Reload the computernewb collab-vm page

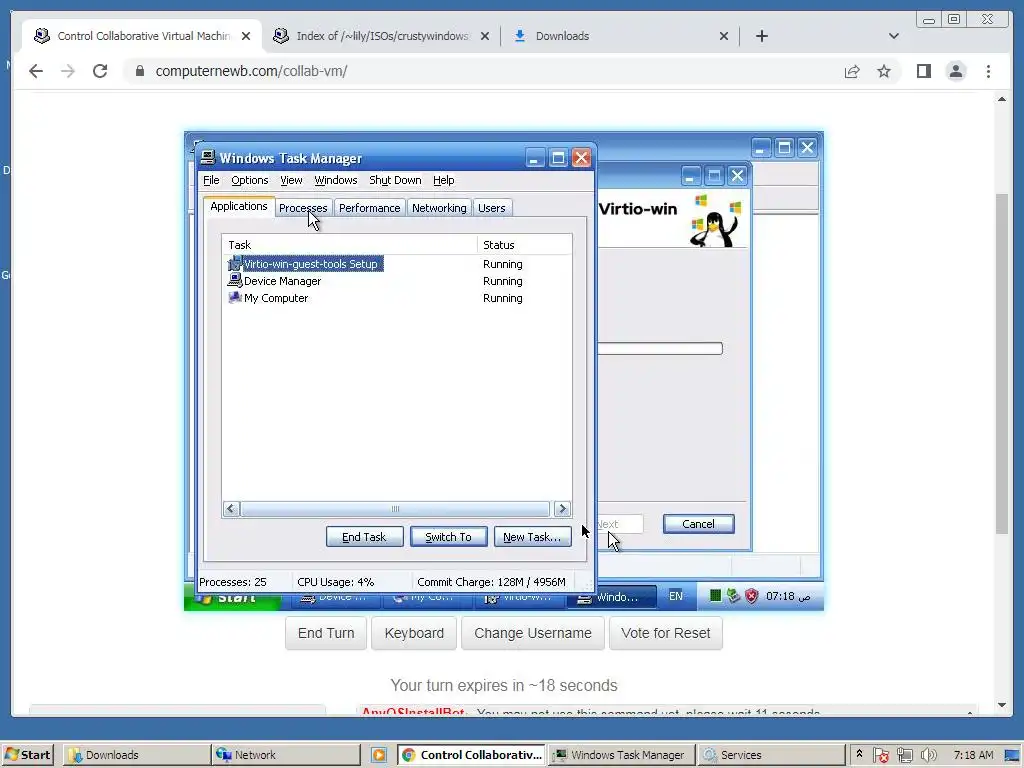click(100, 71)
